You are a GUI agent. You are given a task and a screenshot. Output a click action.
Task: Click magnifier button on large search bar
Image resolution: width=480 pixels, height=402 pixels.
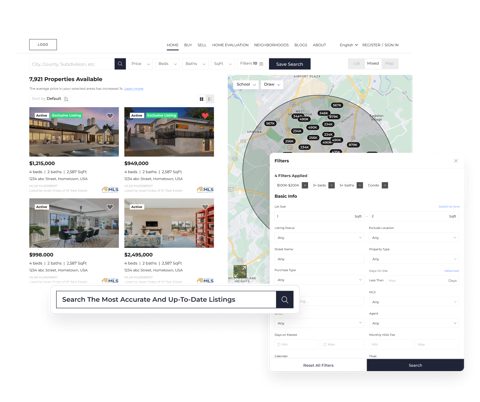285,299
